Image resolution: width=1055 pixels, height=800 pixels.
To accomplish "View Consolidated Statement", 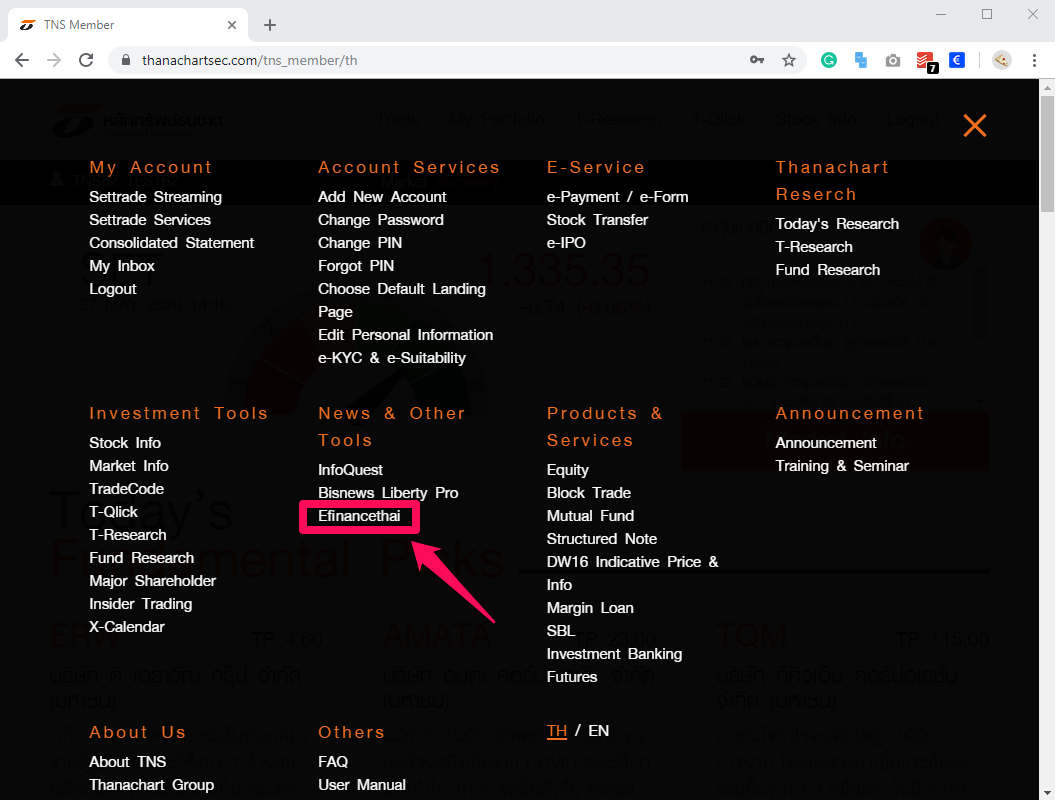I will click(x=172, y=243).
